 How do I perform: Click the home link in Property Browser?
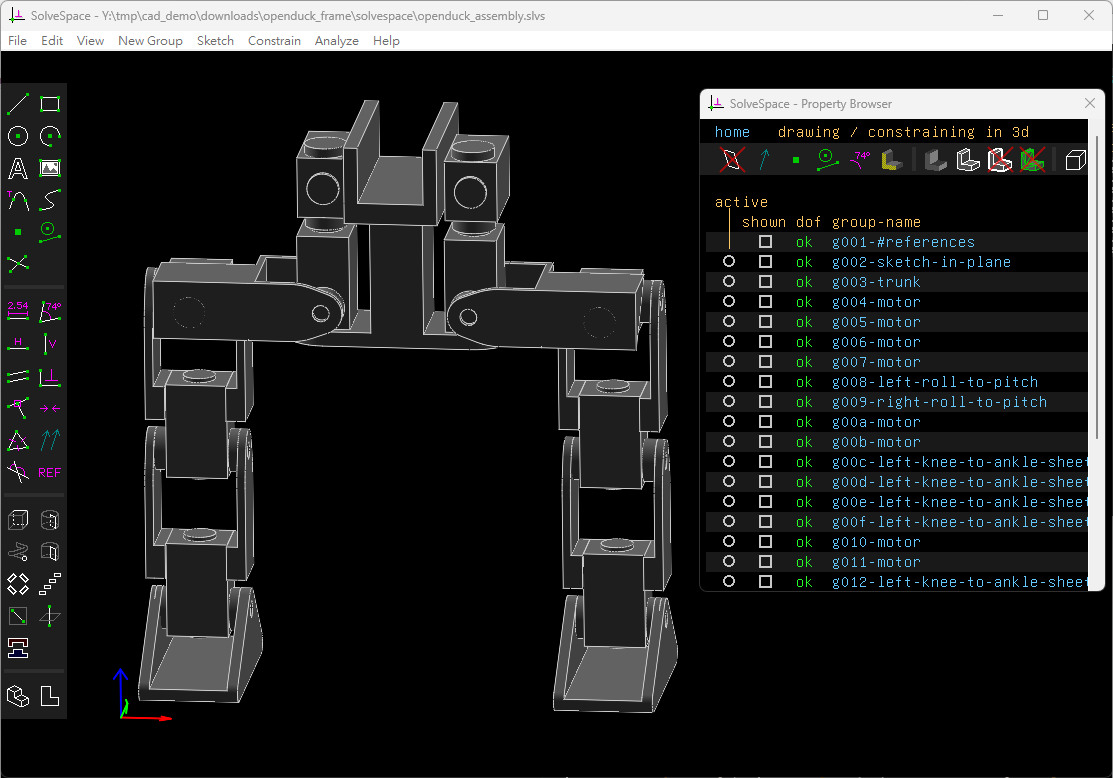point(732,132)
